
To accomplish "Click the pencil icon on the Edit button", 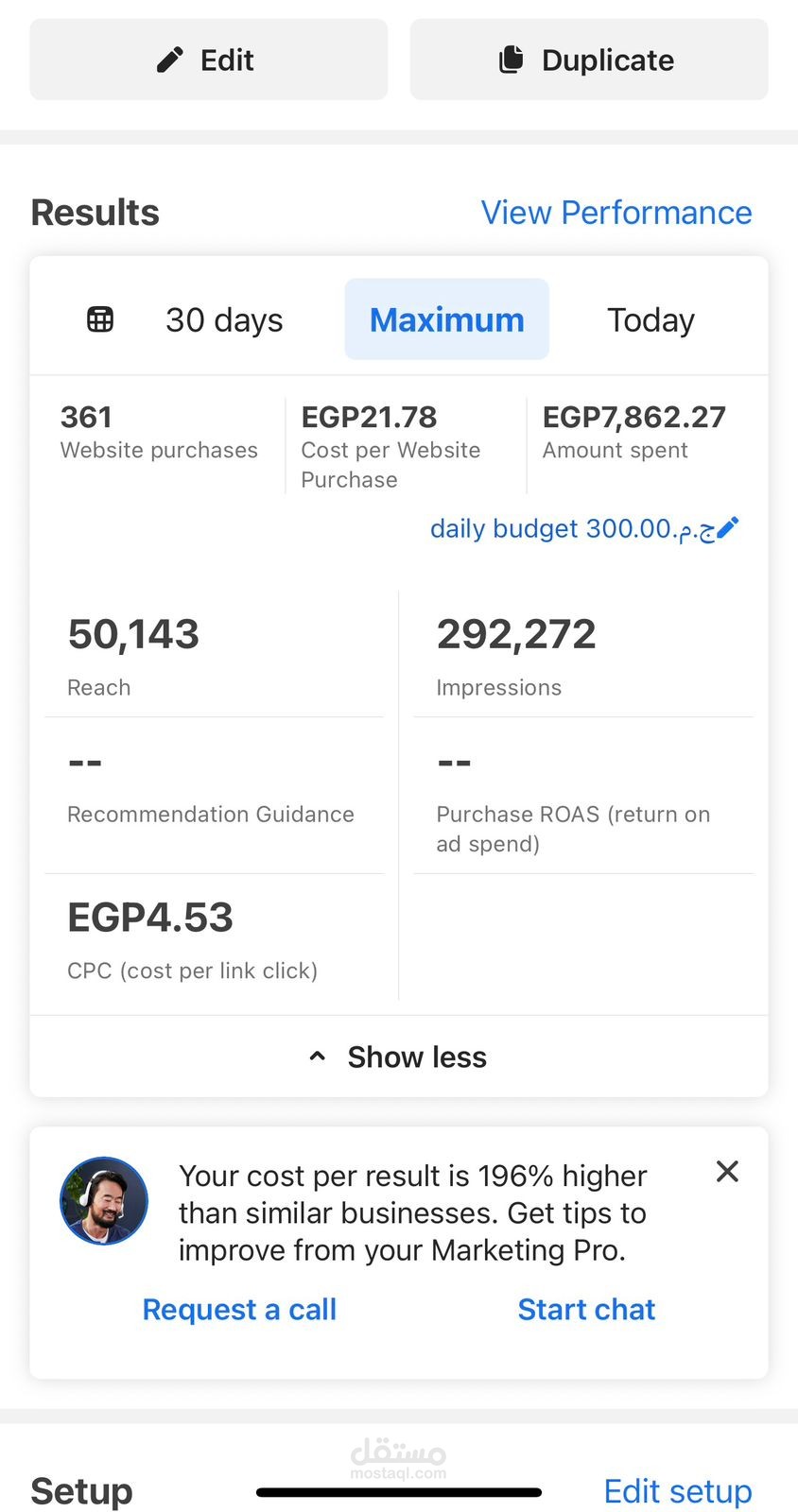I will [170, 59].
